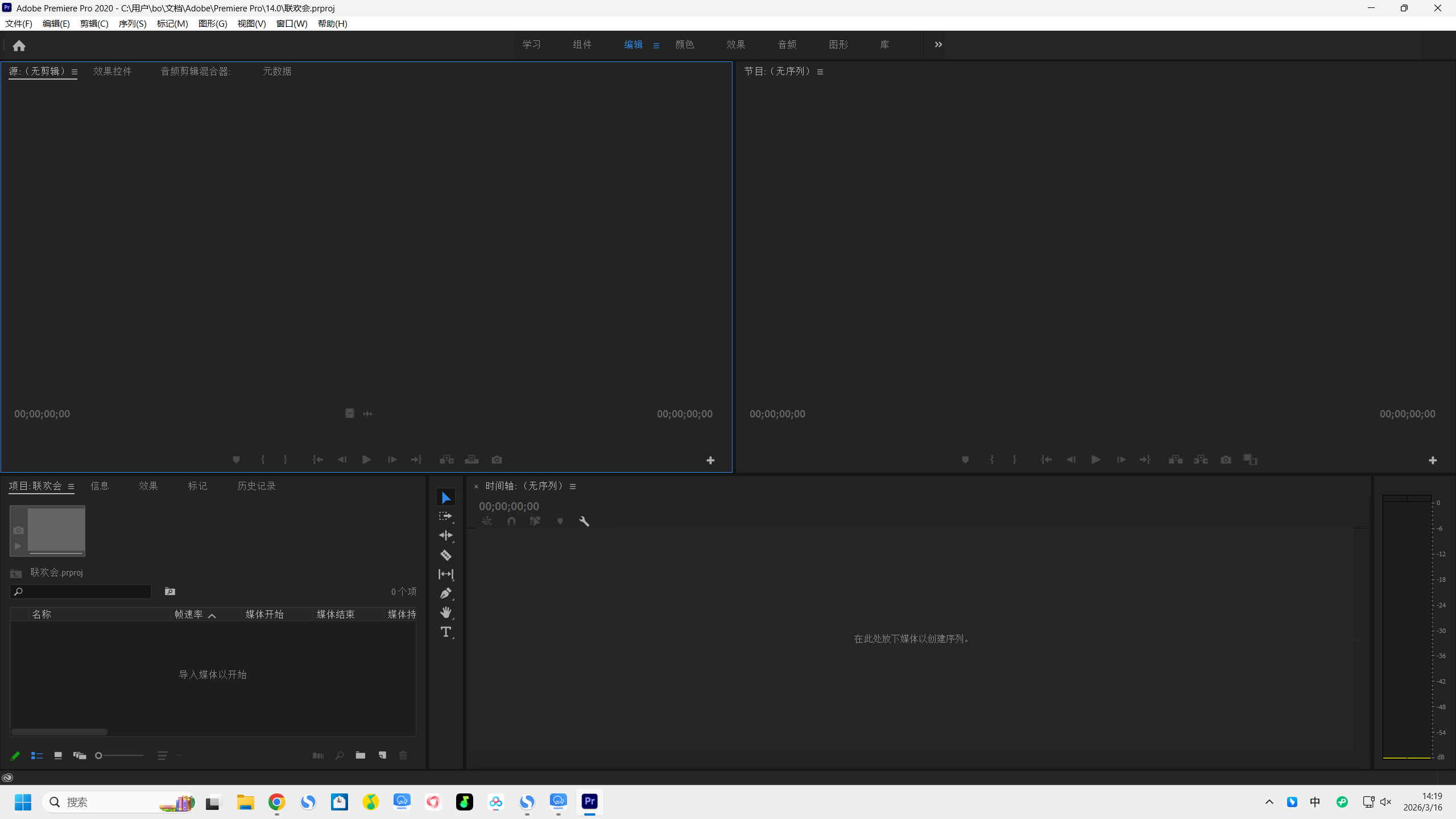The height and width of the screenshot is (819, 1456).
Task: Click the New Bin folder icon
Action: [x=361, y=755]
